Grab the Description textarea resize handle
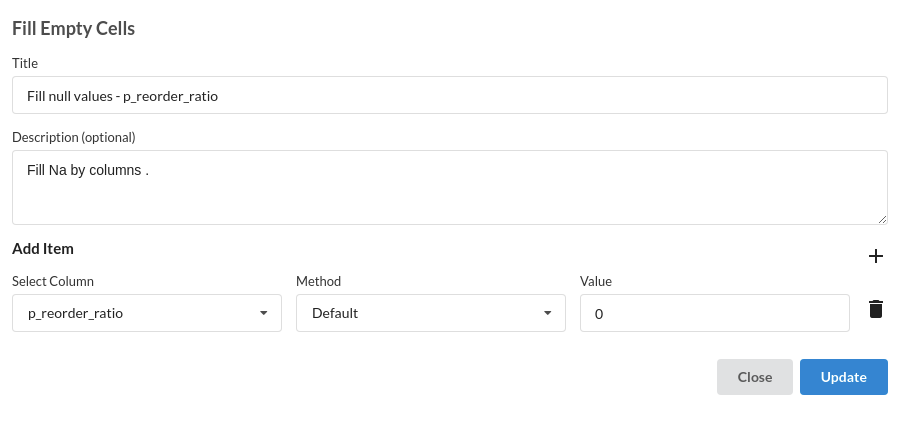 click(882, 219)
